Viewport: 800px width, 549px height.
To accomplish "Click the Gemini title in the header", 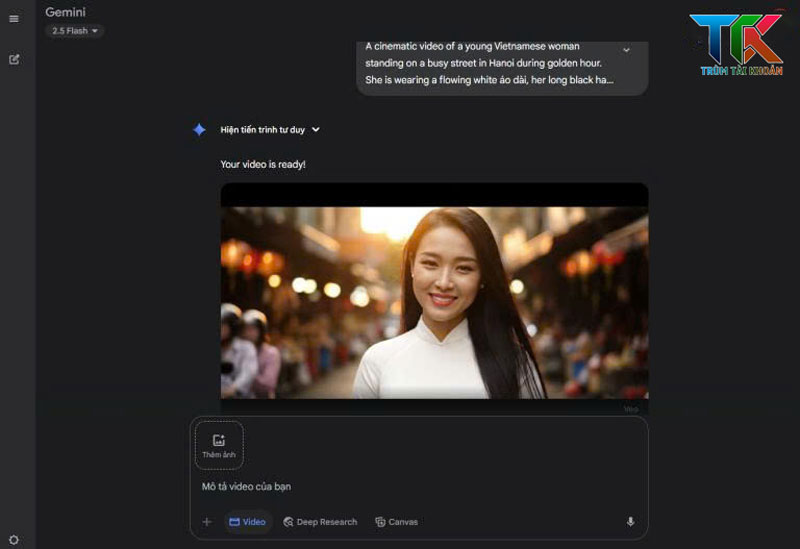I will (66, 12).
